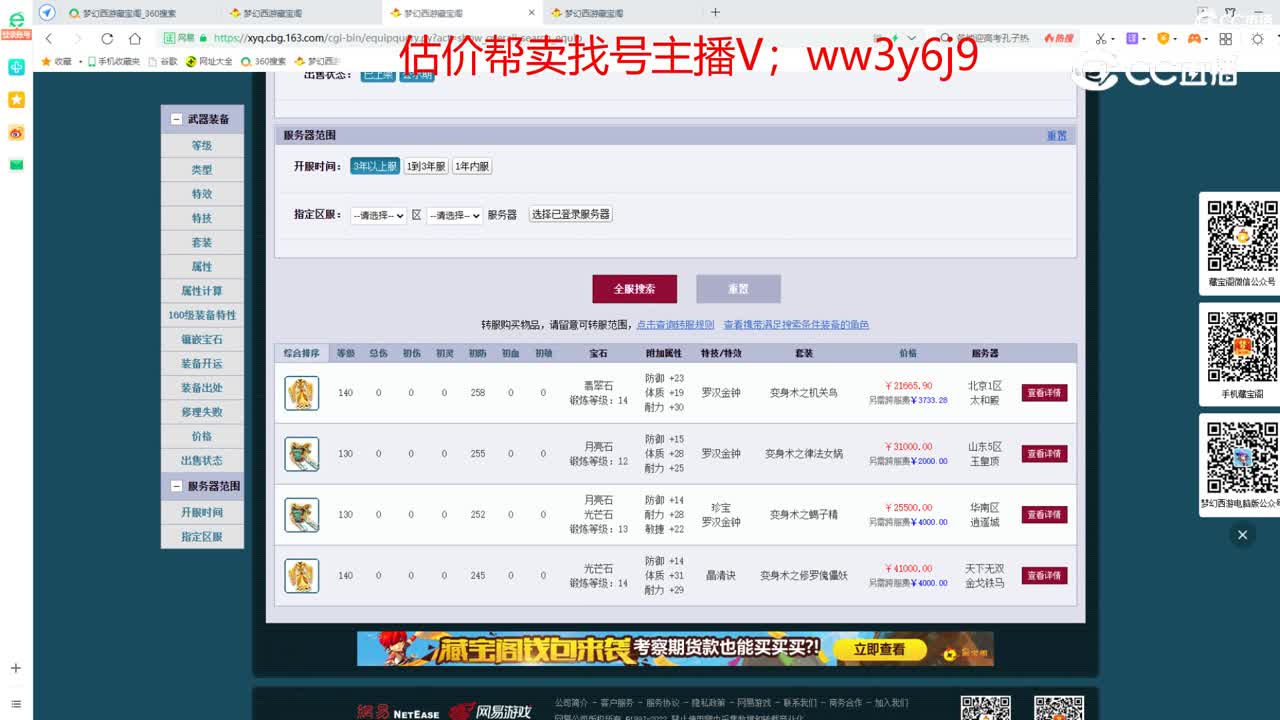Viewport: 1280px width, 720px height.
Task: Select the 1年内服 option
Action: pos(472,166)
